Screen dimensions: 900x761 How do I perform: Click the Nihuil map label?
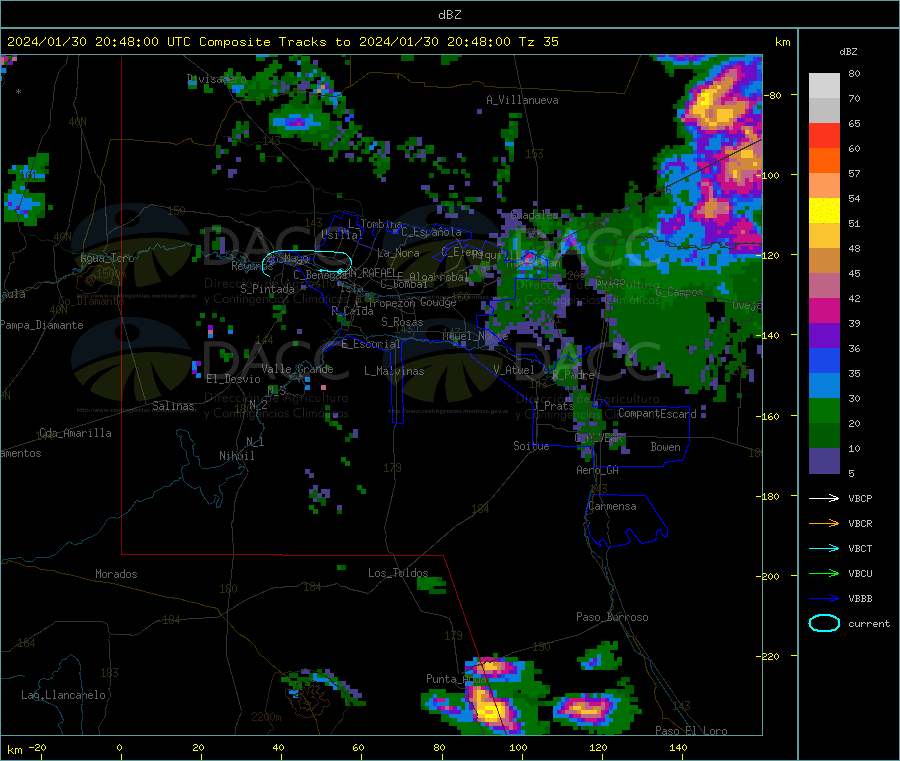click(236, 456)
